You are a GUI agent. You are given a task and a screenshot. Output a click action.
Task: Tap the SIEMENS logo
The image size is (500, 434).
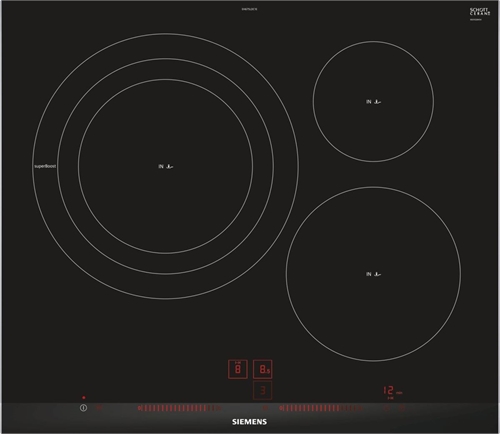point(249,422)
